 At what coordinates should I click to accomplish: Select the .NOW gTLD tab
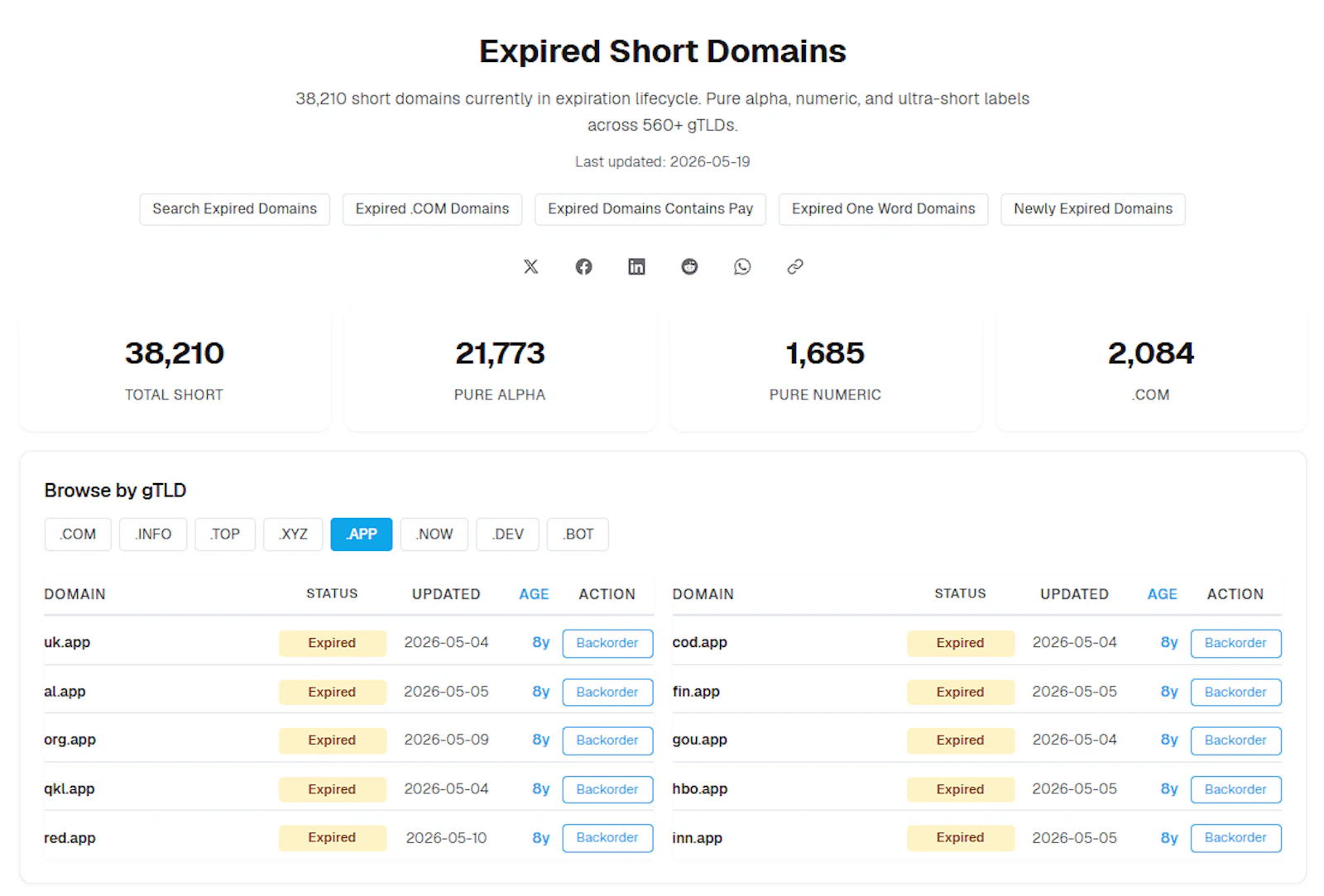click(434, 534)
